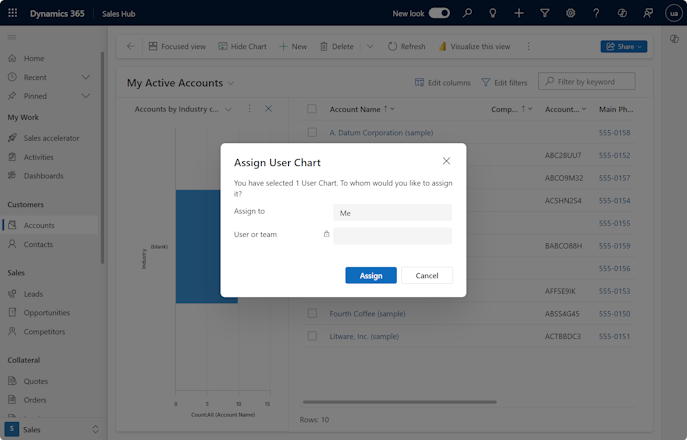Viewport: 687px width, 440px height.
Task: Click the plus quick create icon
Action: click(x=519, y=13)
